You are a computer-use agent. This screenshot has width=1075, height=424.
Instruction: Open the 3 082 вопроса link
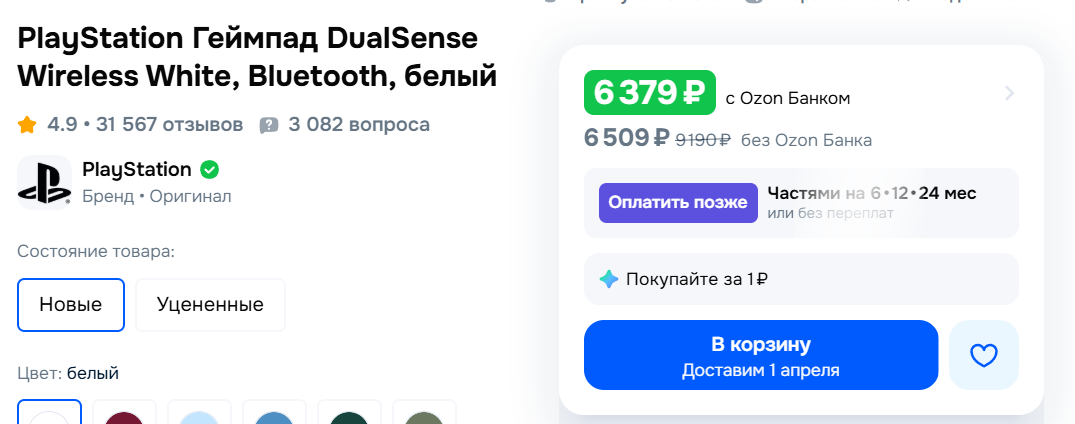pos(359,125)
